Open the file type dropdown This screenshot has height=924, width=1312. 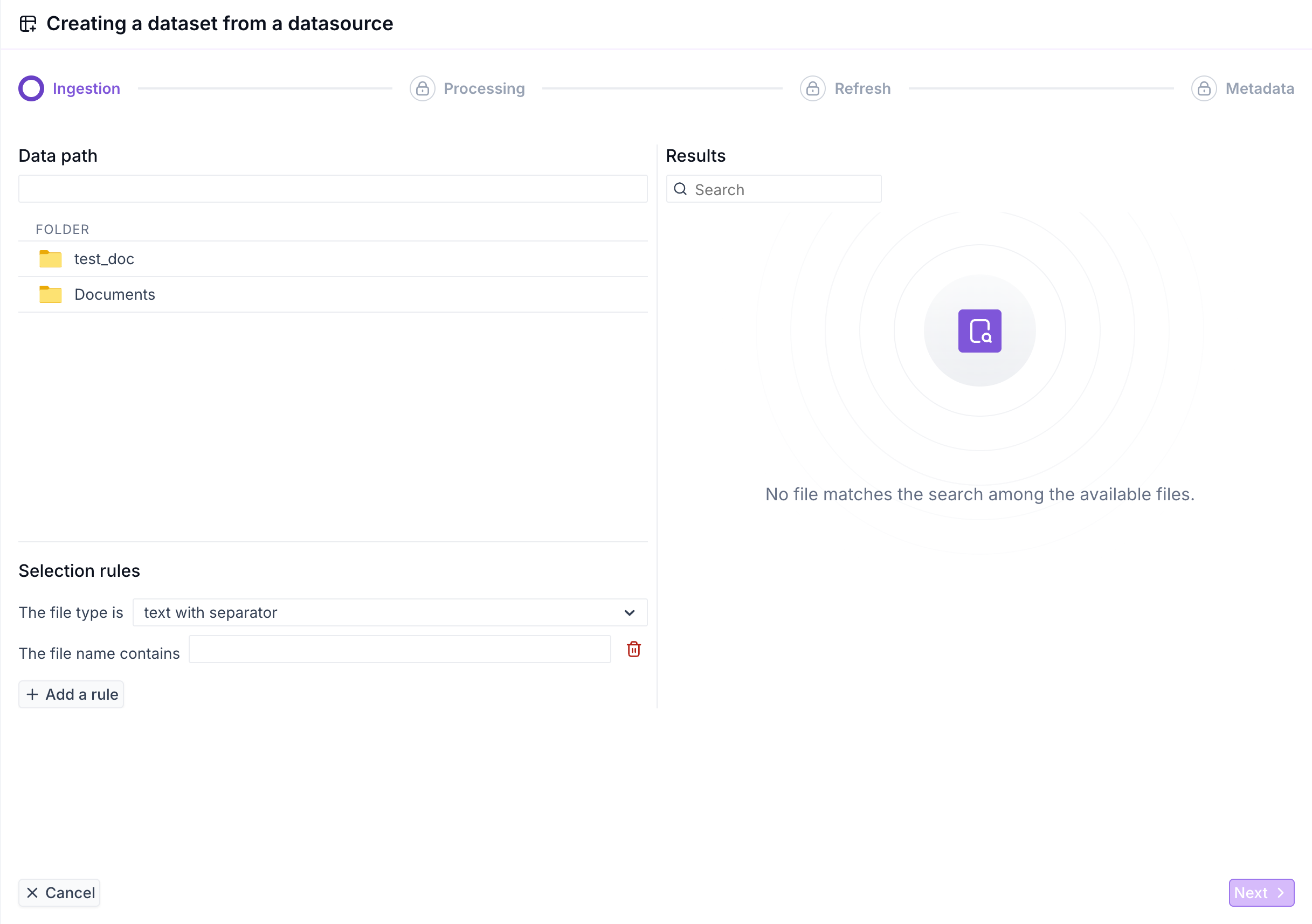pyautogui.click(x=390, y=612)
